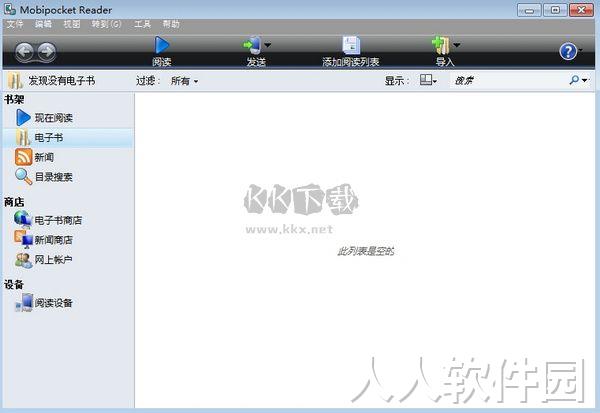
Task: Click the search (搜索) input field
Action: click(x=509, y=80)
